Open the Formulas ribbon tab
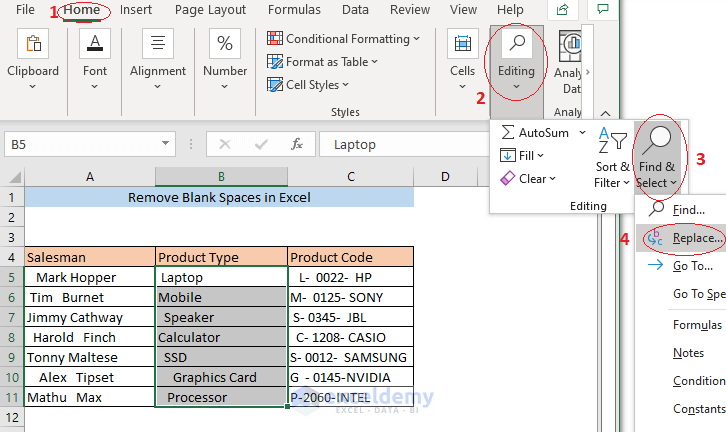The height and width of the screenshot is (432, 726). [x=294, y=10]
